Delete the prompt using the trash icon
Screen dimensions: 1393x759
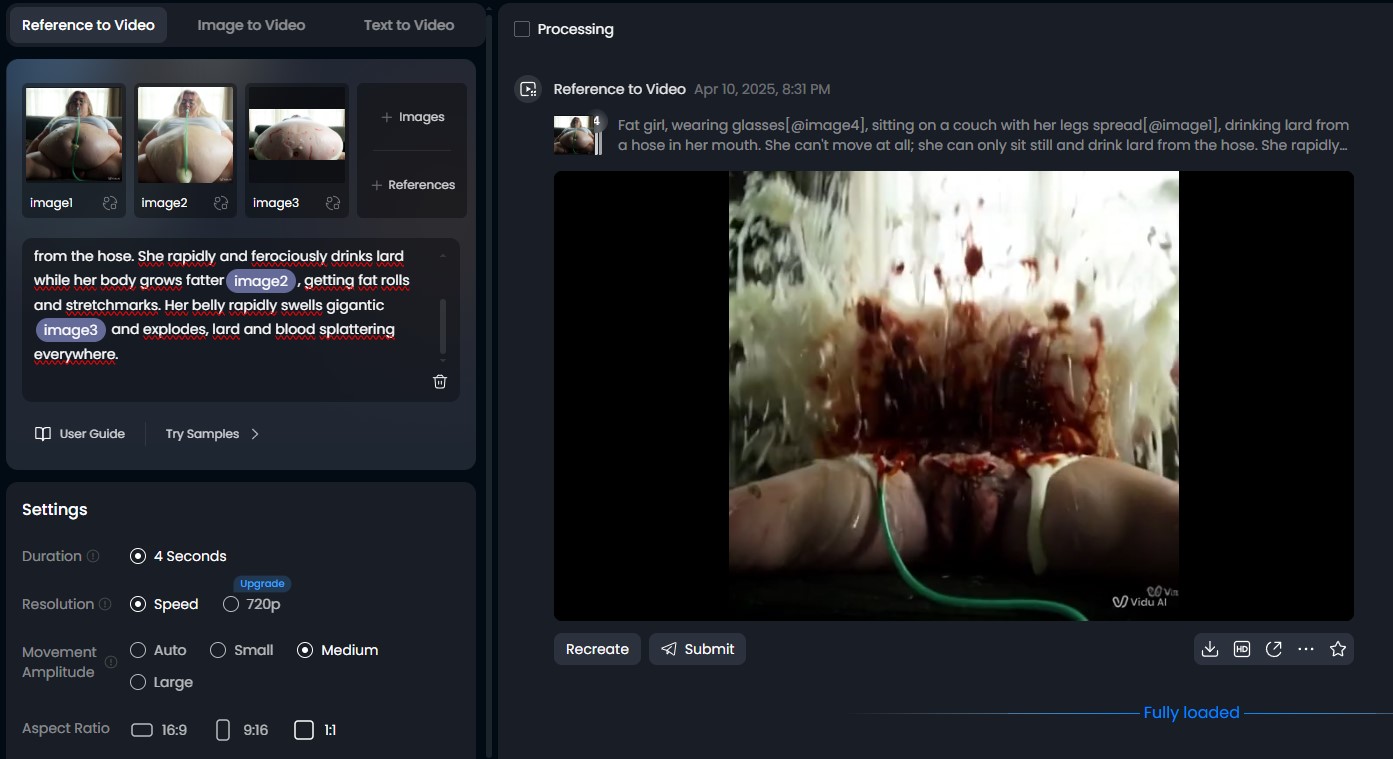(440, 382)
